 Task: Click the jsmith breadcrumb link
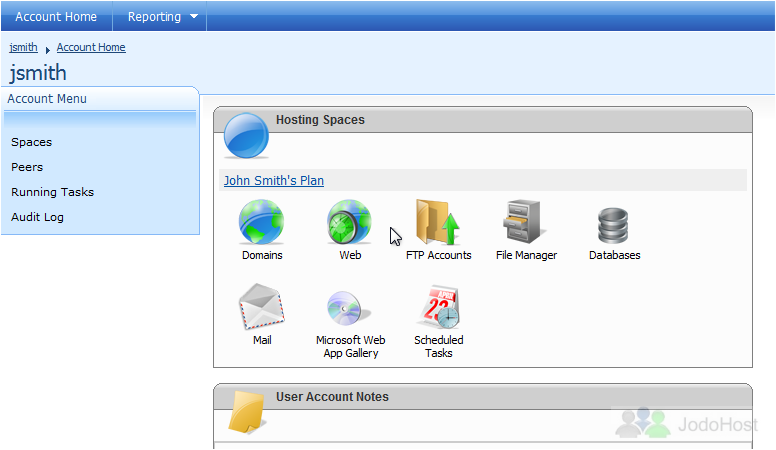pyautogui.click(x=24, y=47)
